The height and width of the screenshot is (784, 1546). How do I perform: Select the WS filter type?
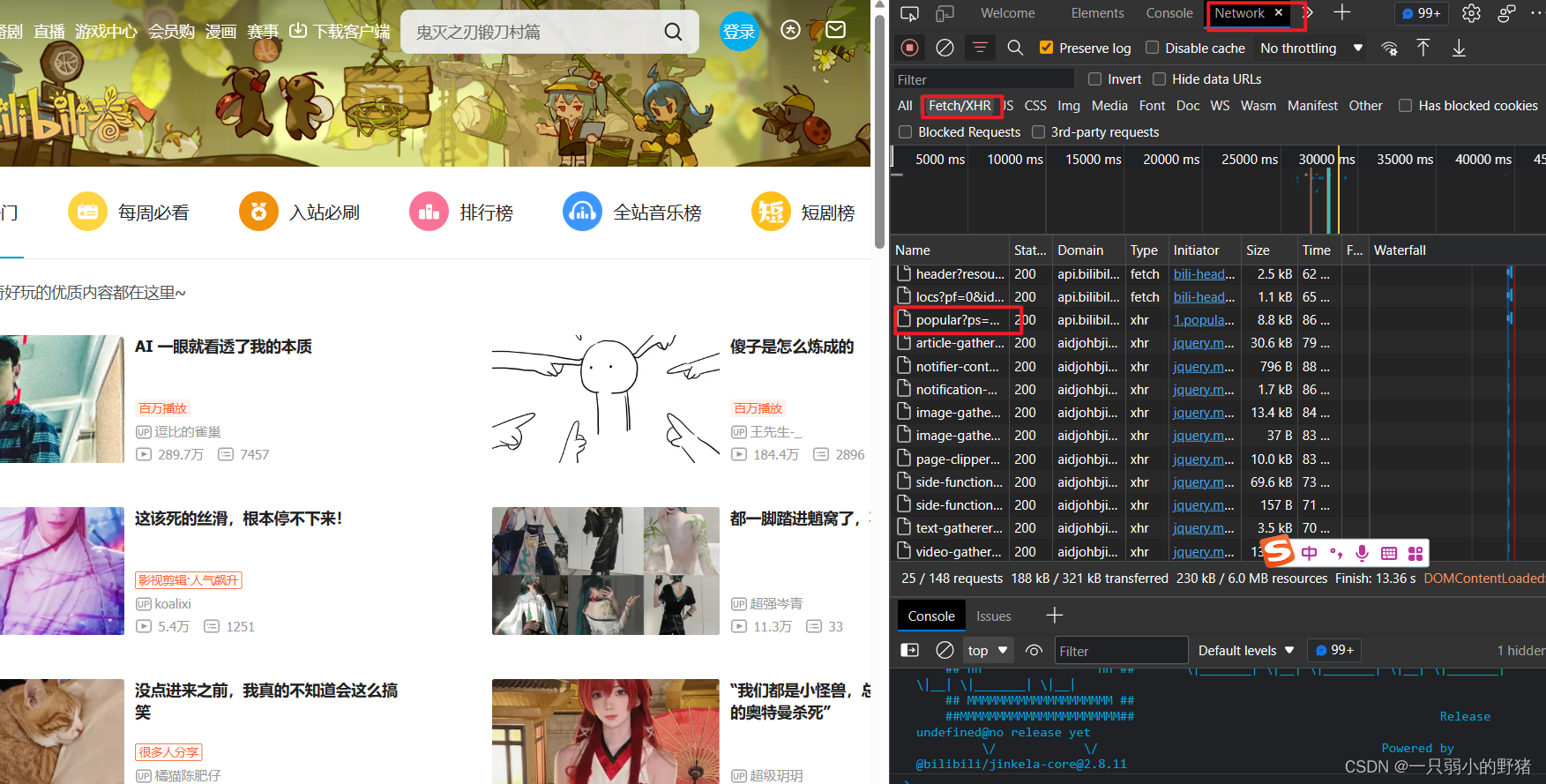point(1220,106)
